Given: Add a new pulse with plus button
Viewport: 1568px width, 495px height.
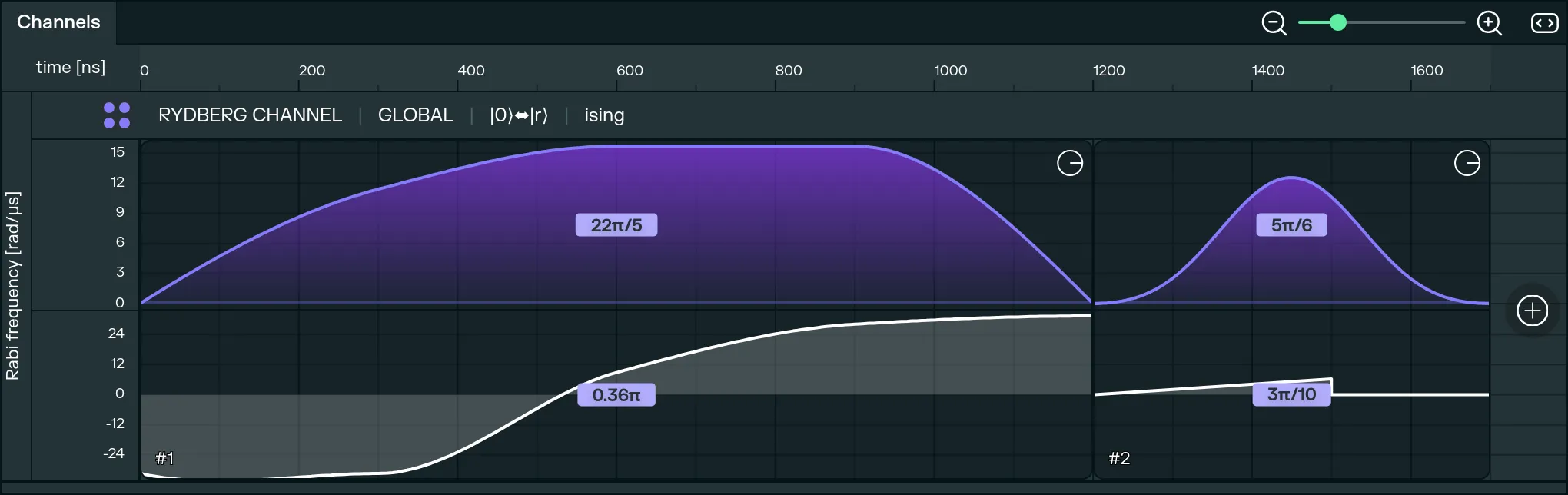Looking at the screenshot, I should 1532,311.
